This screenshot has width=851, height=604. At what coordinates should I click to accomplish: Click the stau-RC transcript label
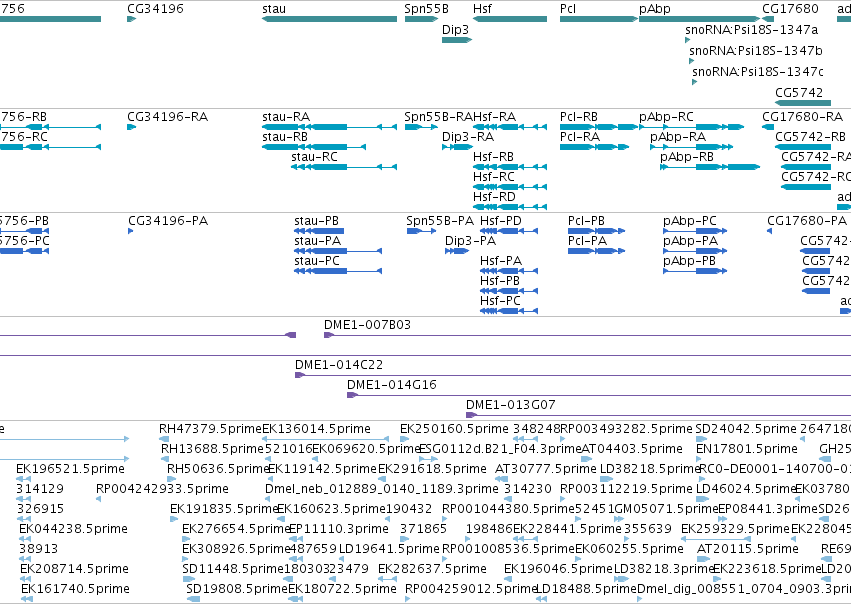coord(314,157)
